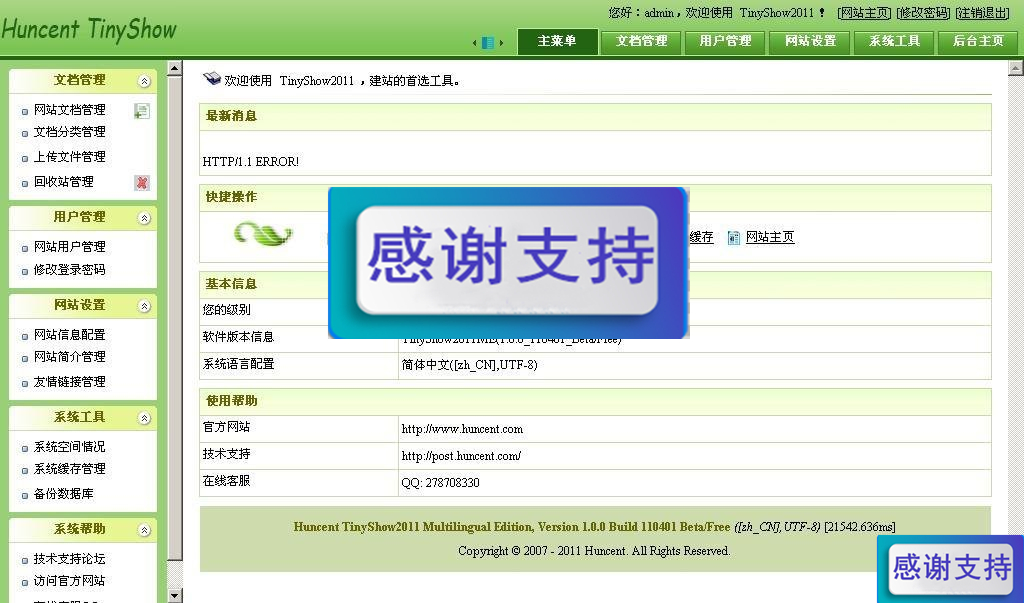Click the [网站主页] link in the header
Image resolution: width=1024 pixels, height=603 pixels.
tap(865, 13)
